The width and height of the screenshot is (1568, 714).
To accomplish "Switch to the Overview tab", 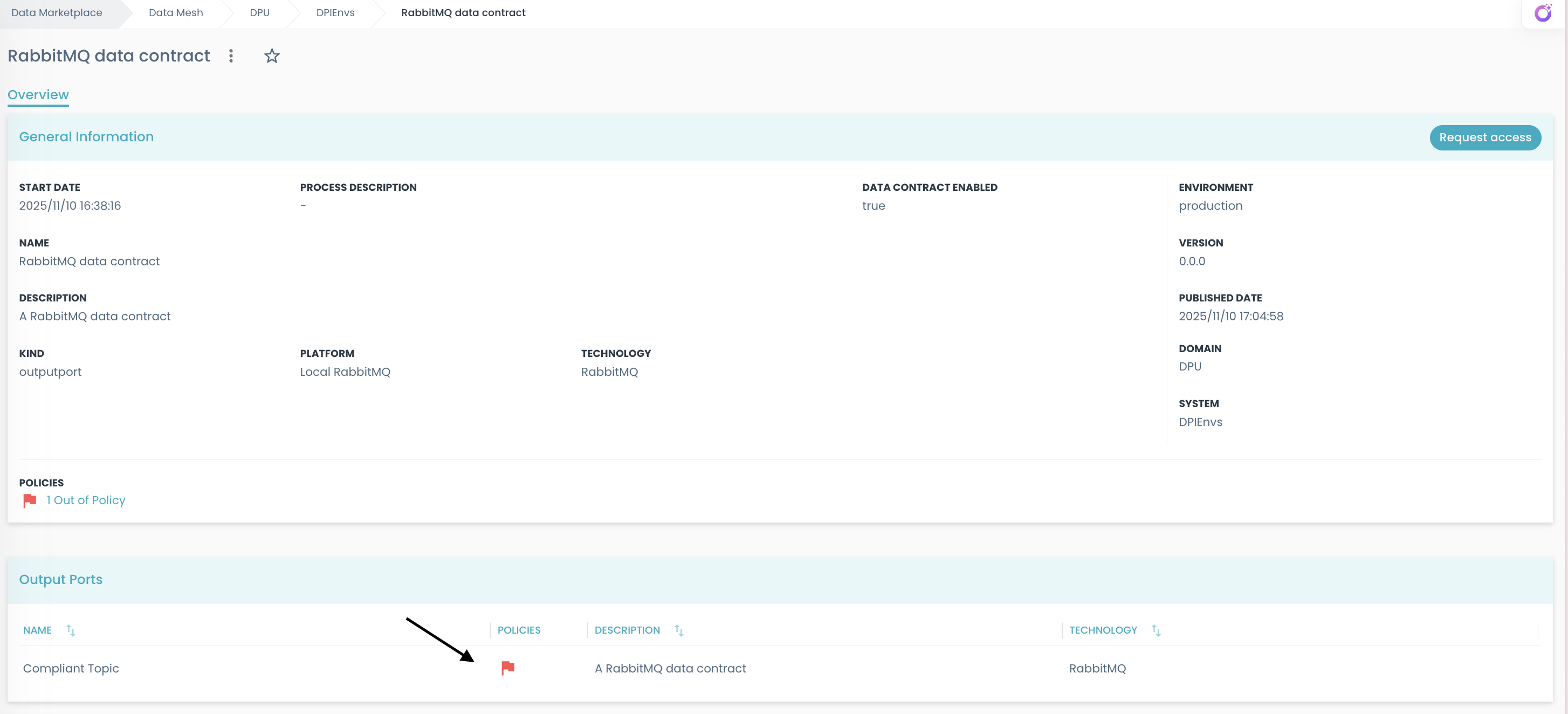I will point(37,94).
